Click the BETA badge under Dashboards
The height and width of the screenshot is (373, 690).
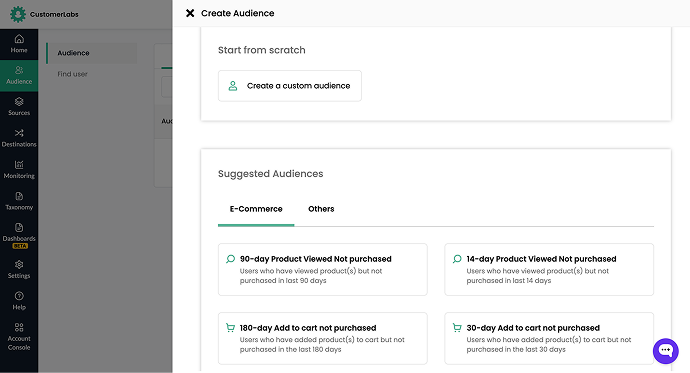[20, 246]
